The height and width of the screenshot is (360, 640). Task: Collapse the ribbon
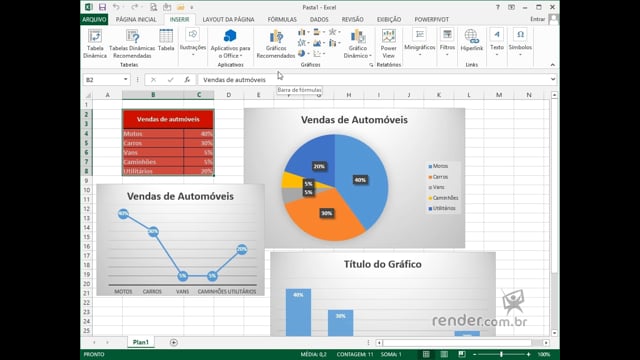(x=552, y=65)
